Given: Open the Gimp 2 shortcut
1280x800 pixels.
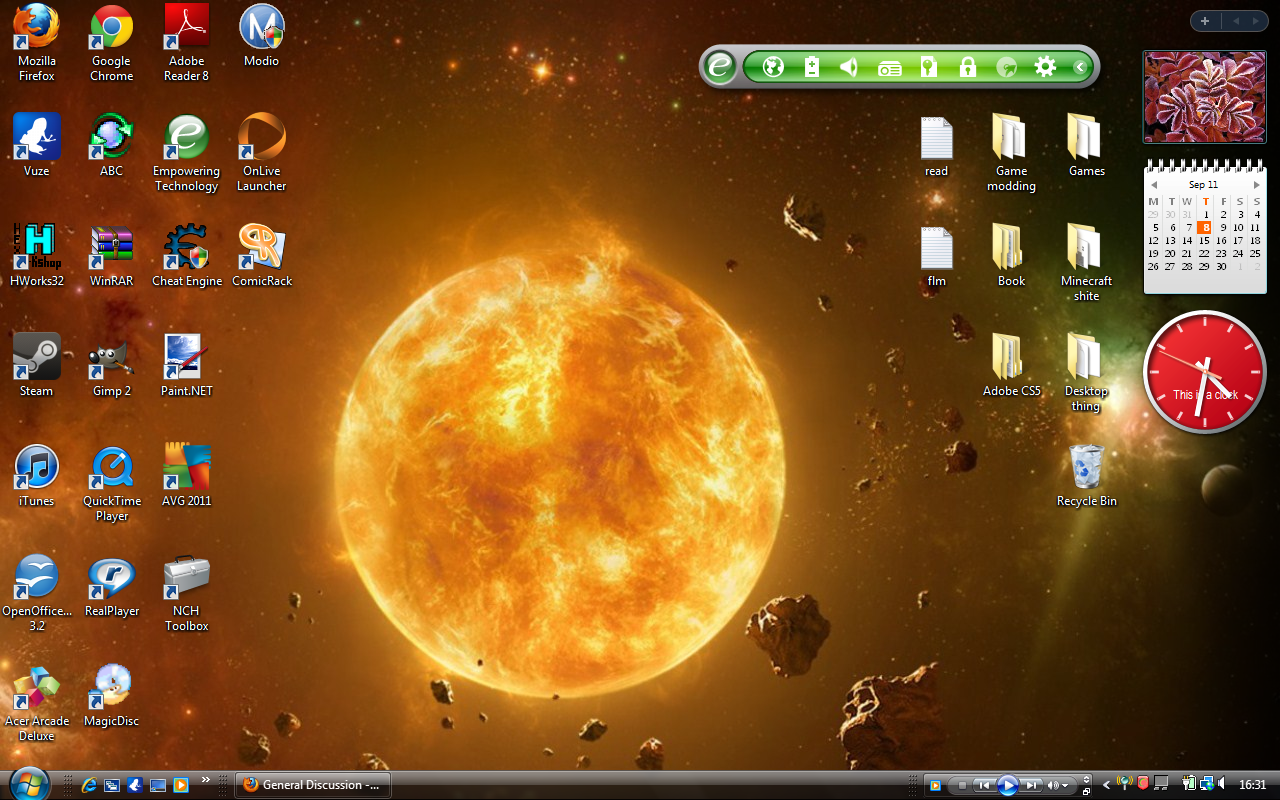Looking at the screenshot, I should point(112,357).
